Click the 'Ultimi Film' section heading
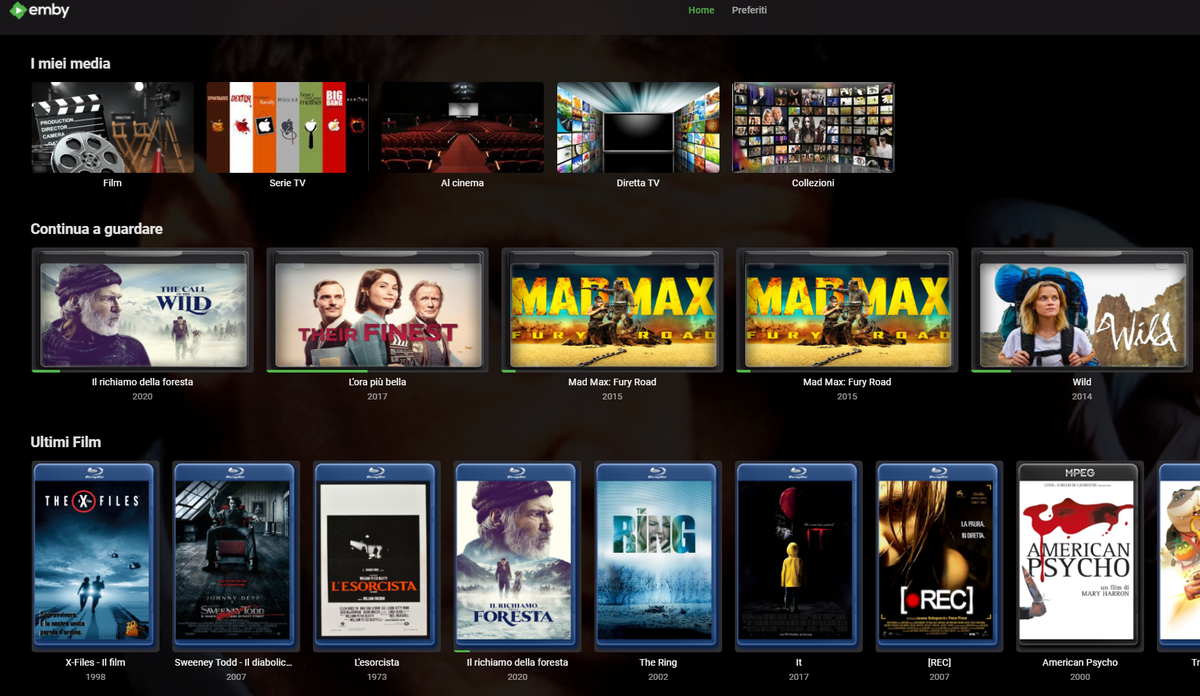Viewport: 1200px width, 696px height. [x=65, y=442]
